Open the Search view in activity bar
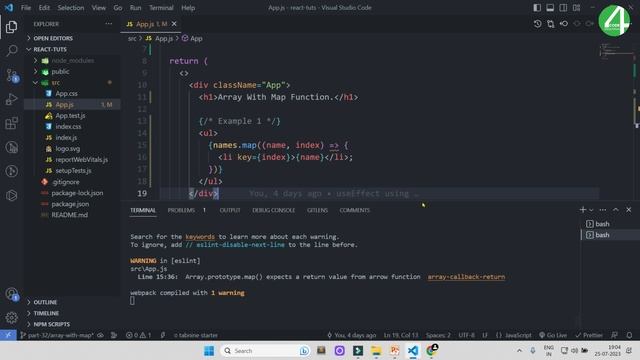Image resolution: width=640 pixels, height=360 pixels. click(x=11, y=51)
